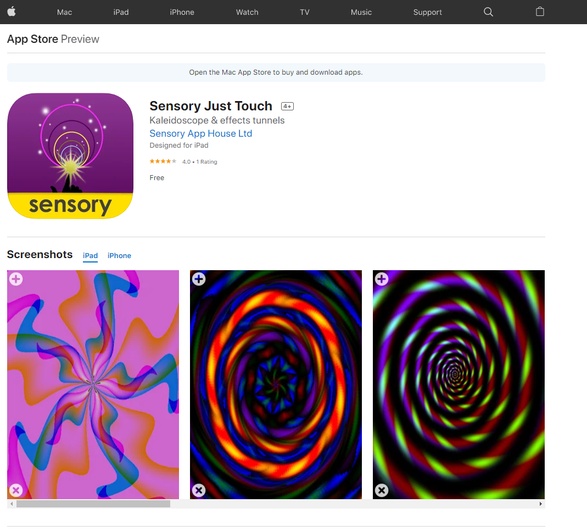This screenshot has height=531, width=587.
Task: Click the horizontal screenshots scrollbar thumb
Action: [93, 504]
